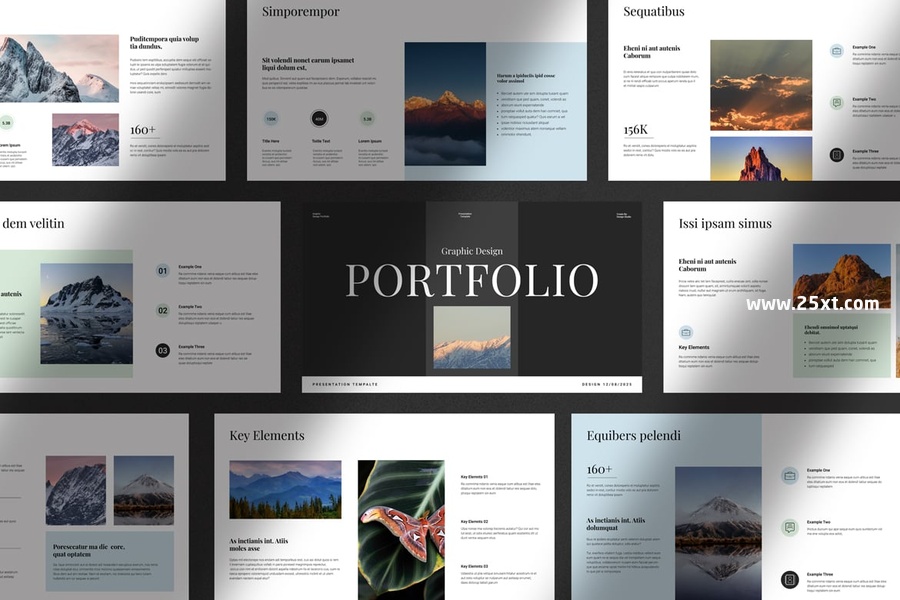Select the Issi ipsam simus slide heading

(725, 223)
